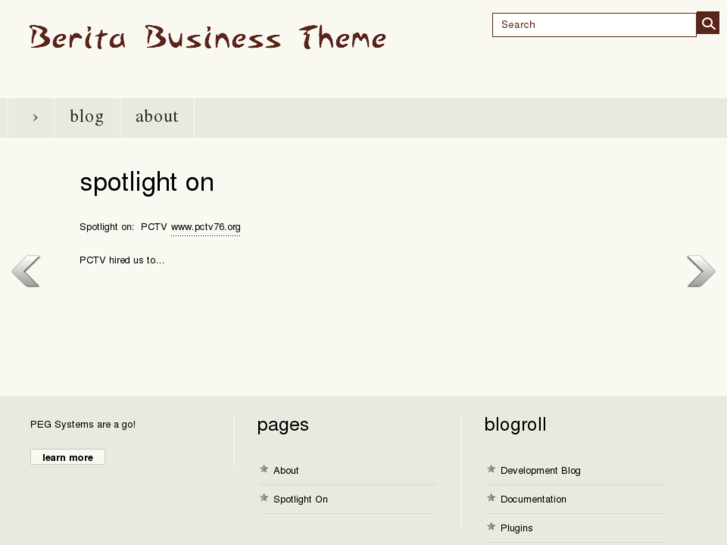Click star bullet beside Development Blog
Screen dimensions: 727x545
coord(491,469)
